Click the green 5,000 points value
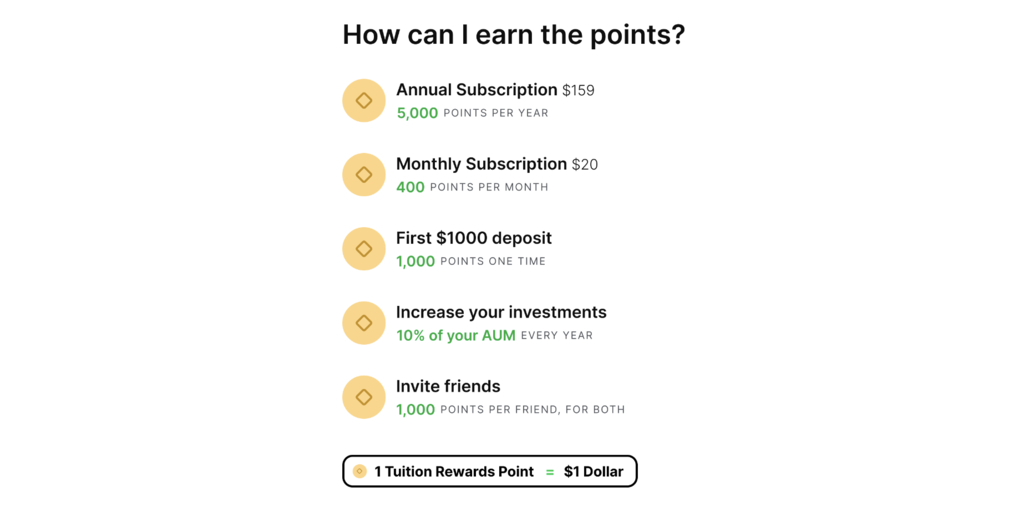Viewport: 1024px width, 512px height. (417, 113)
